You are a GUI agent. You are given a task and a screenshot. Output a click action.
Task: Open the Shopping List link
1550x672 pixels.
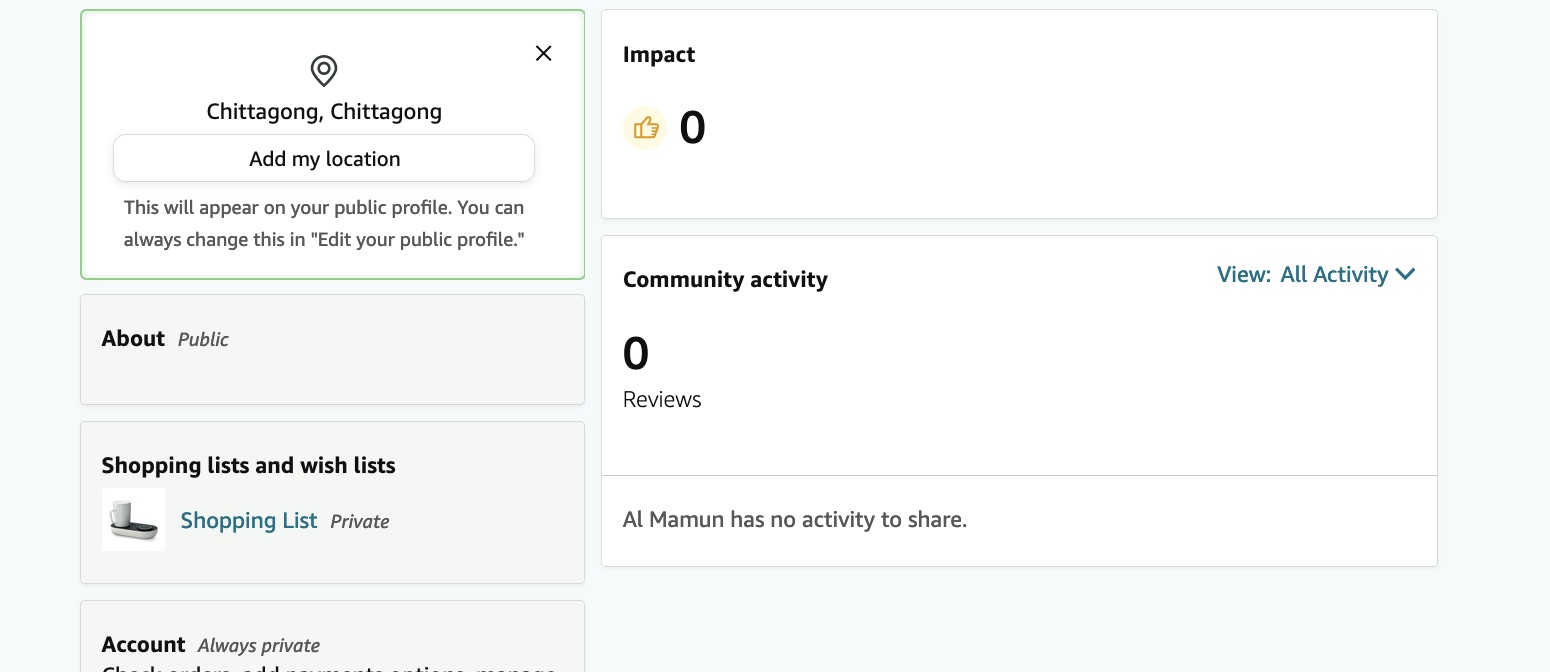pos(249,520)
